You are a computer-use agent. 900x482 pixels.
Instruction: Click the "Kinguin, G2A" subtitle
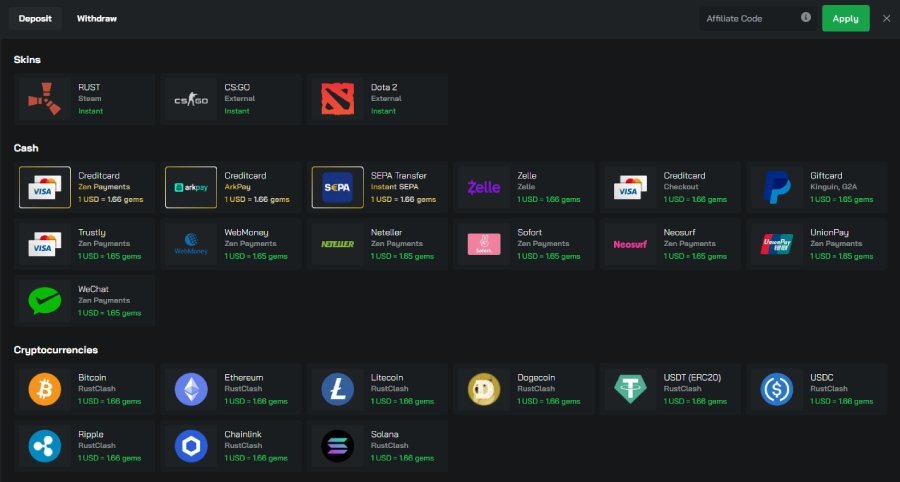pos(834,187)
